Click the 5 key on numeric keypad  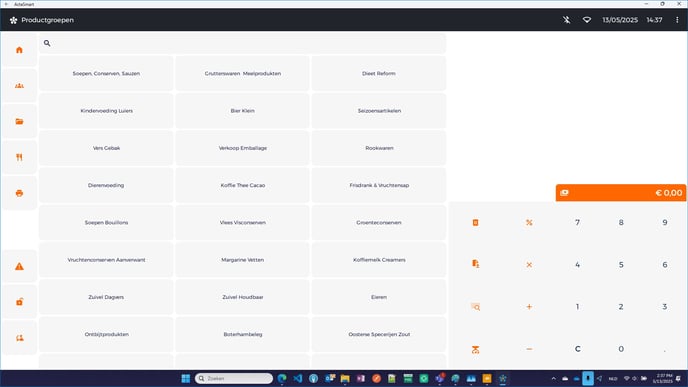621,265
